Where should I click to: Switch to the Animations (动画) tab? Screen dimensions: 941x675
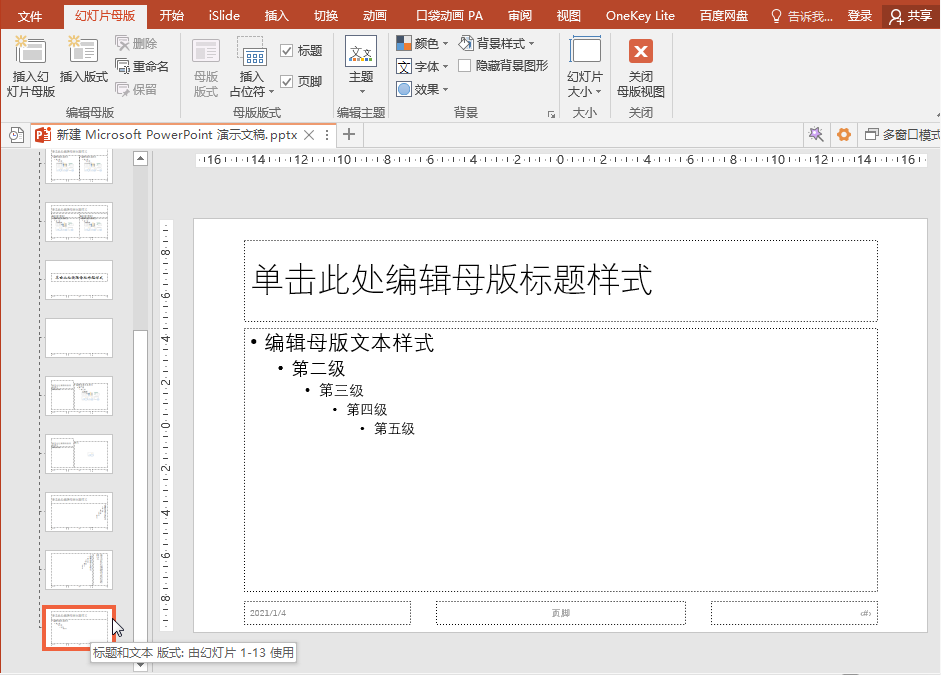[375, 16]
